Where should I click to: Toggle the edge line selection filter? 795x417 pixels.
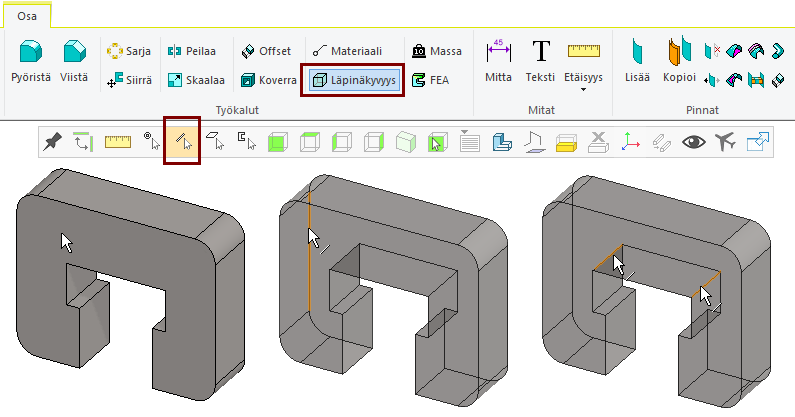[x=182, y=142]
